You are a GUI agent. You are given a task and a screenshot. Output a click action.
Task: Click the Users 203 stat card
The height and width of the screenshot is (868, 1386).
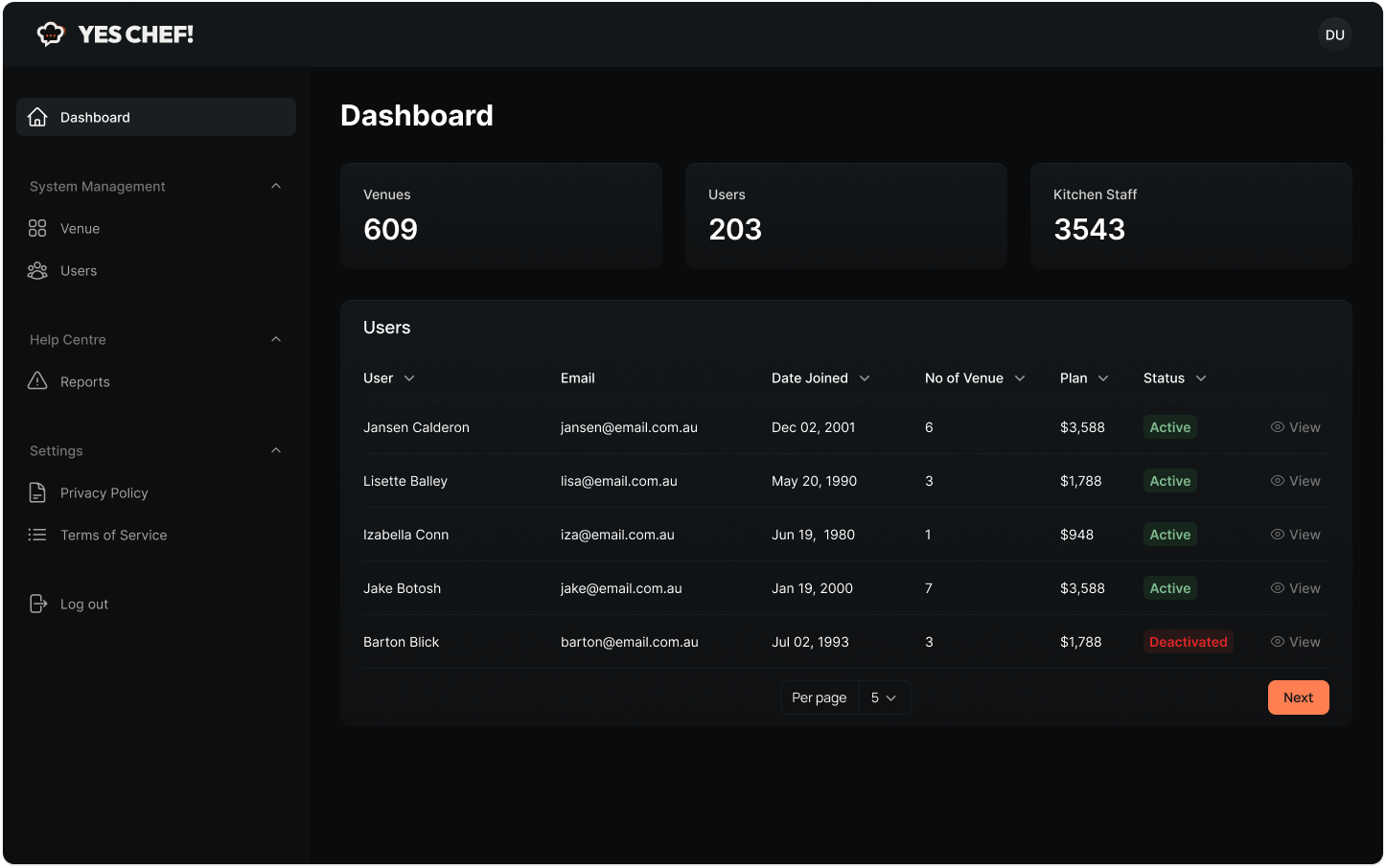[846, 216]
